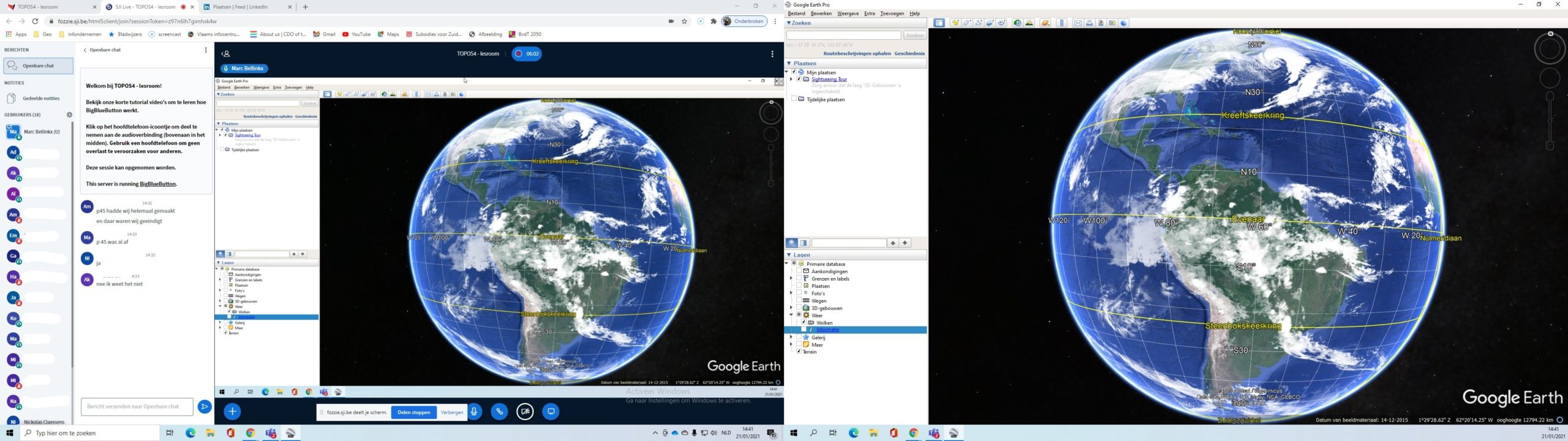Toggle Mijn plaatsen checkbox in right-hand Plaatsen panel
Image resolution: width=1568 pixels, height=441 pixels.
click(794, 72)
